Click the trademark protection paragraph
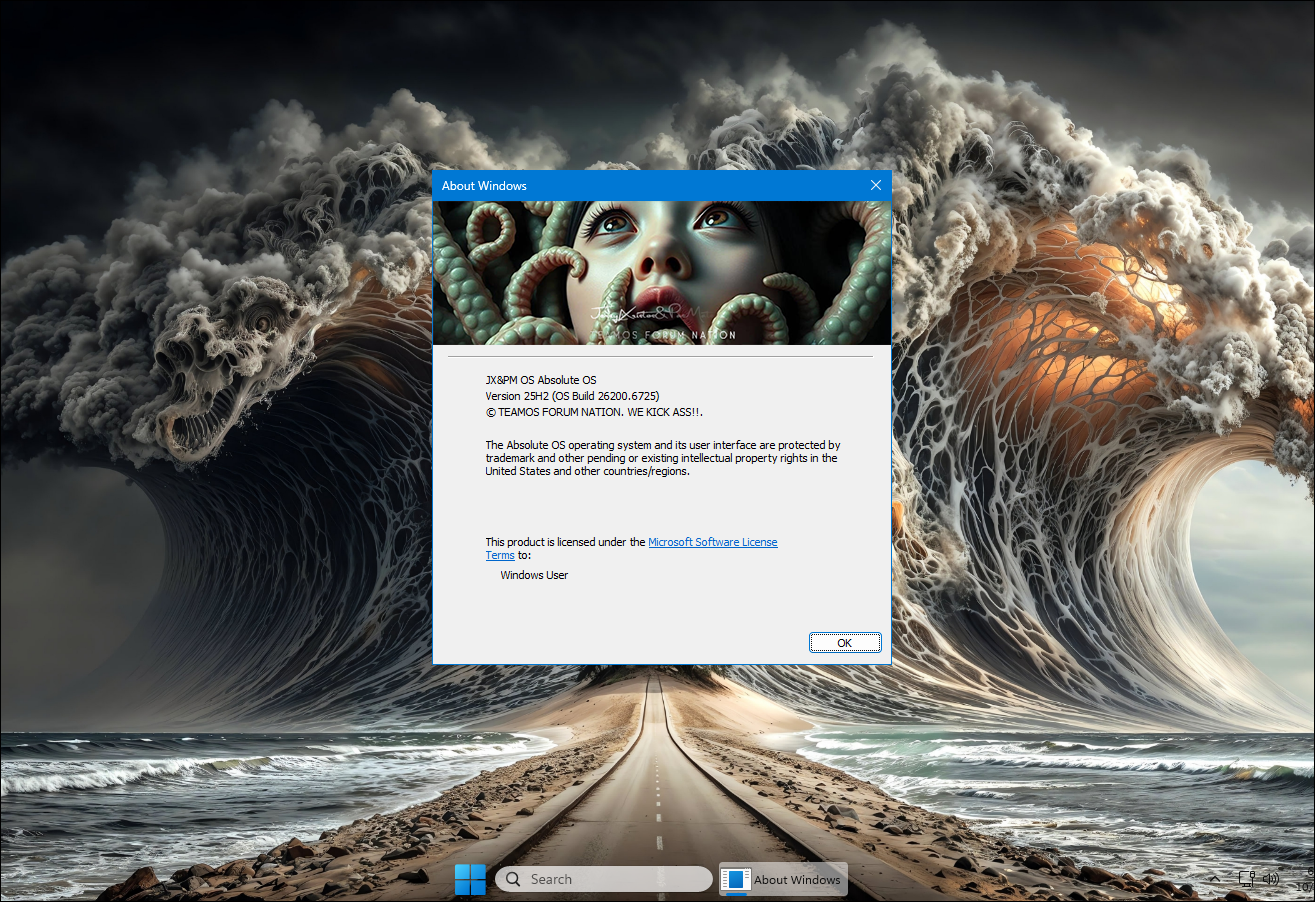Viewport: 1315px width, 902px height. point(662,458)
